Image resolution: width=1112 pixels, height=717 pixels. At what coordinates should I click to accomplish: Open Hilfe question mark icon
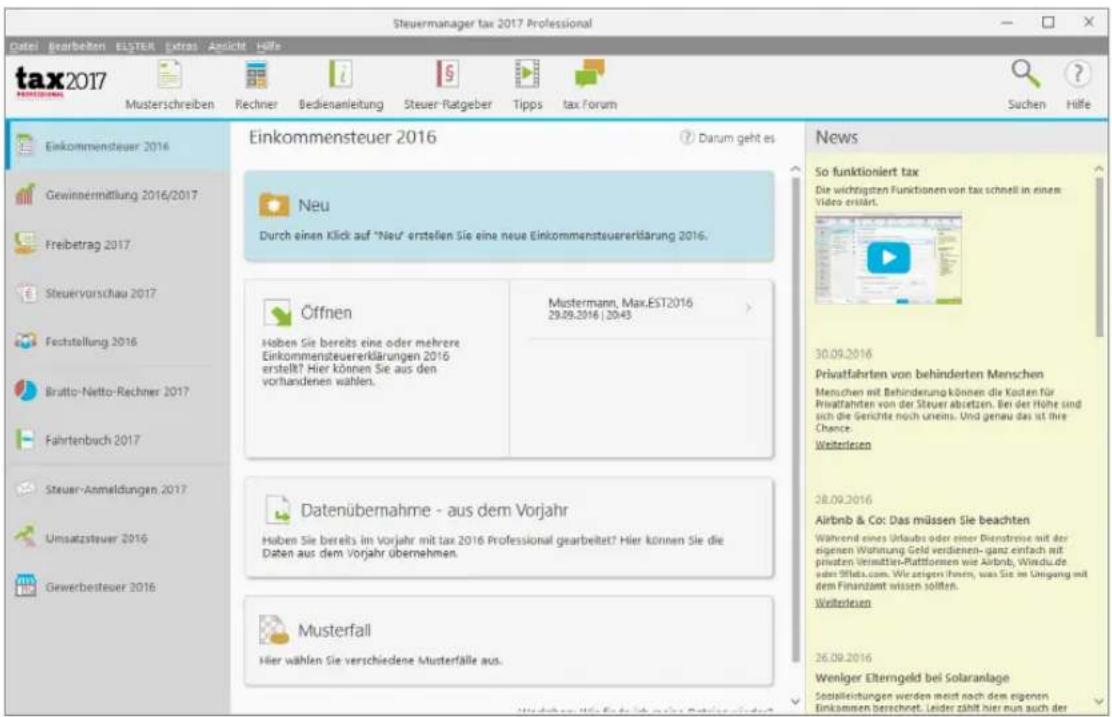click(1078, 74)
